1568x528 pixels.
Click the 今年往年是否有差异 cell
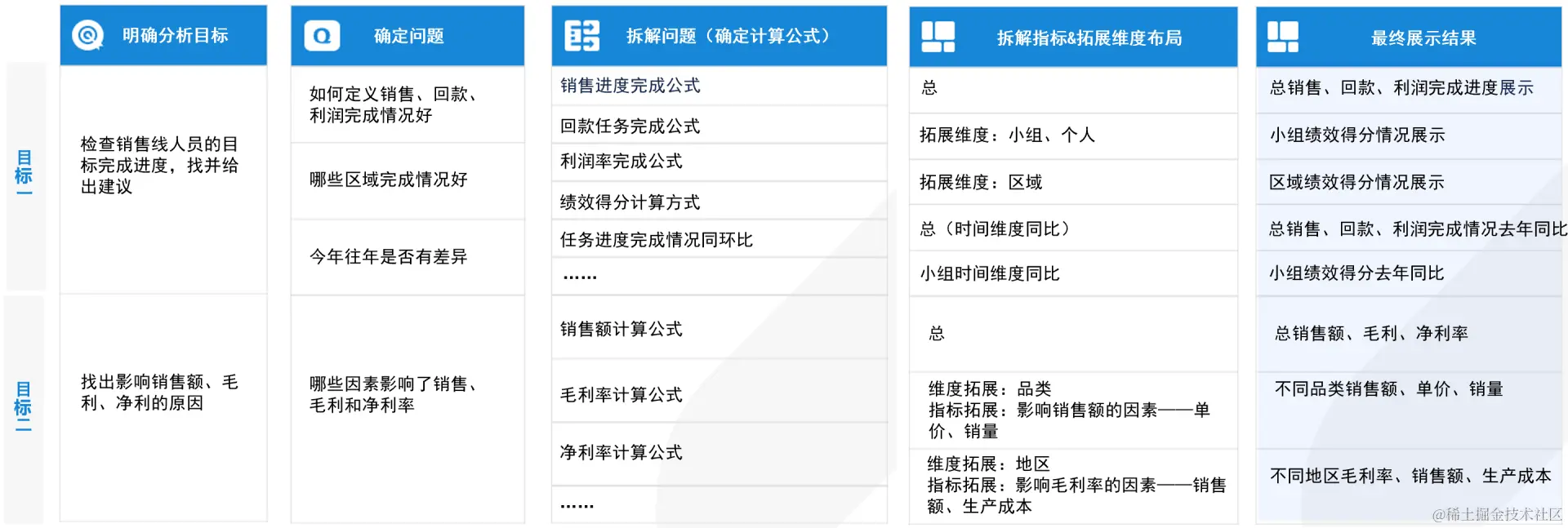[408, 257]
